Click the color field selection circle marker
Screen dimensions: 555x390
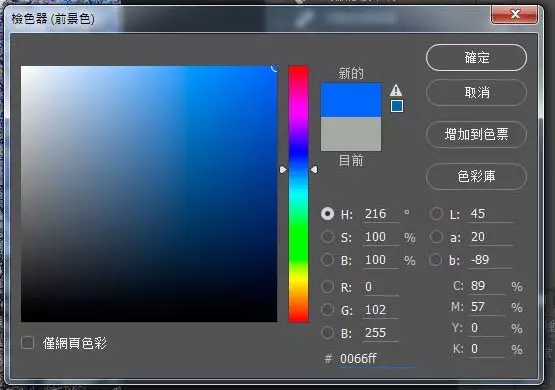[x=275, y=68]
